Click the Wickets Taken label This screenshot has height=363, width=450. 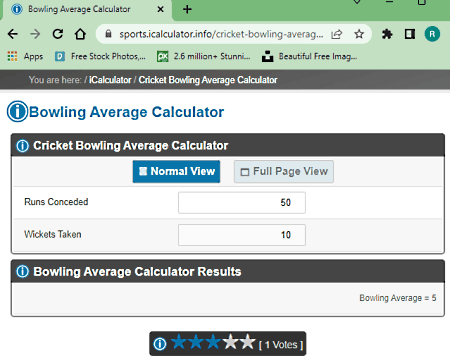pos(53,234)
